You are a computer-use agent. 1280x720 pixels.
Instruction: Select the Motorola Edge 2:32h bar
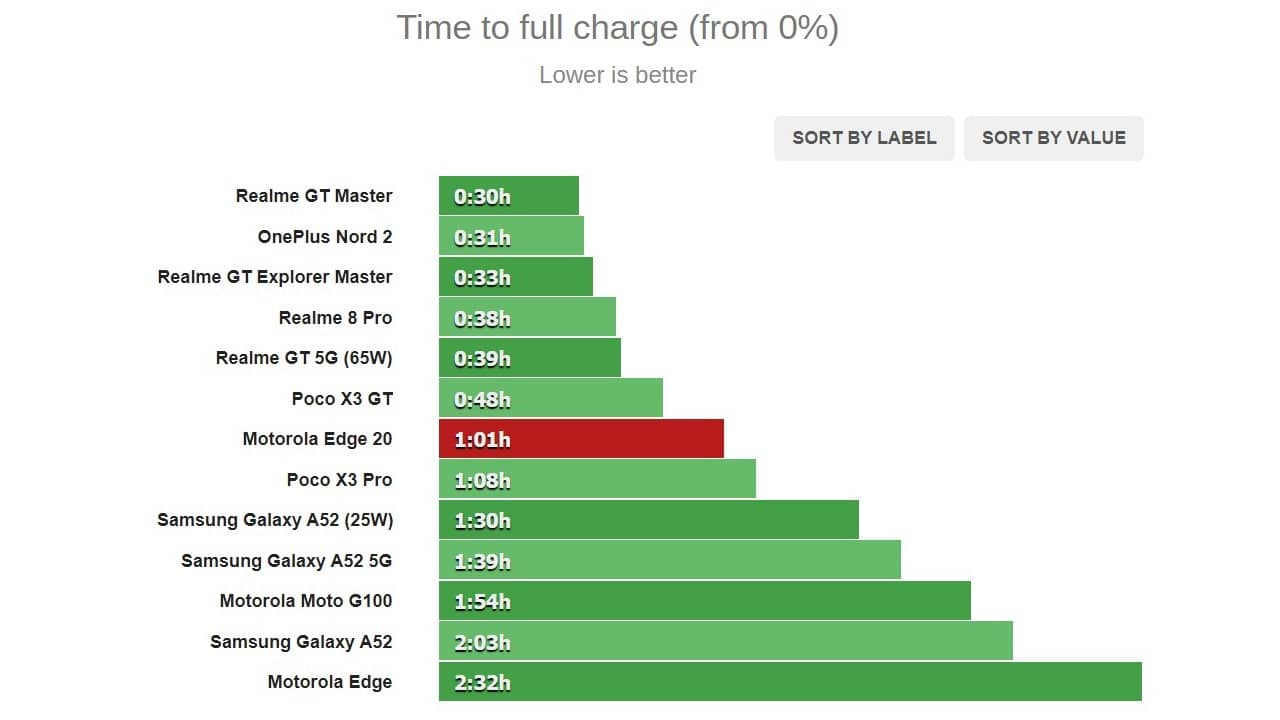(x=790, y=682)
